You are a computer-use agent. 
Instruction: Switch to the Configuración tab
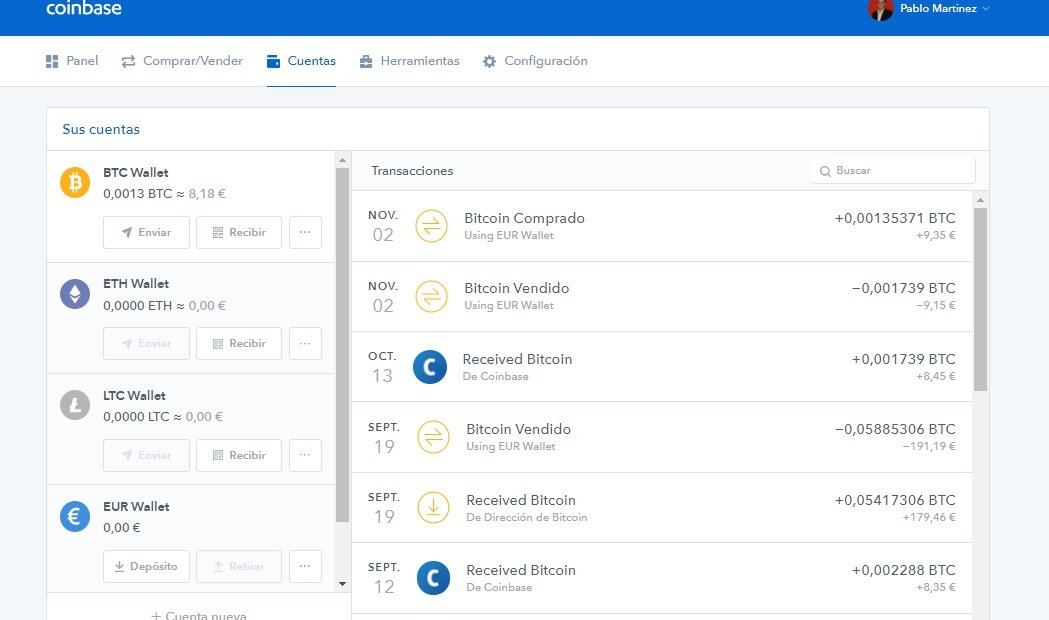535,61
